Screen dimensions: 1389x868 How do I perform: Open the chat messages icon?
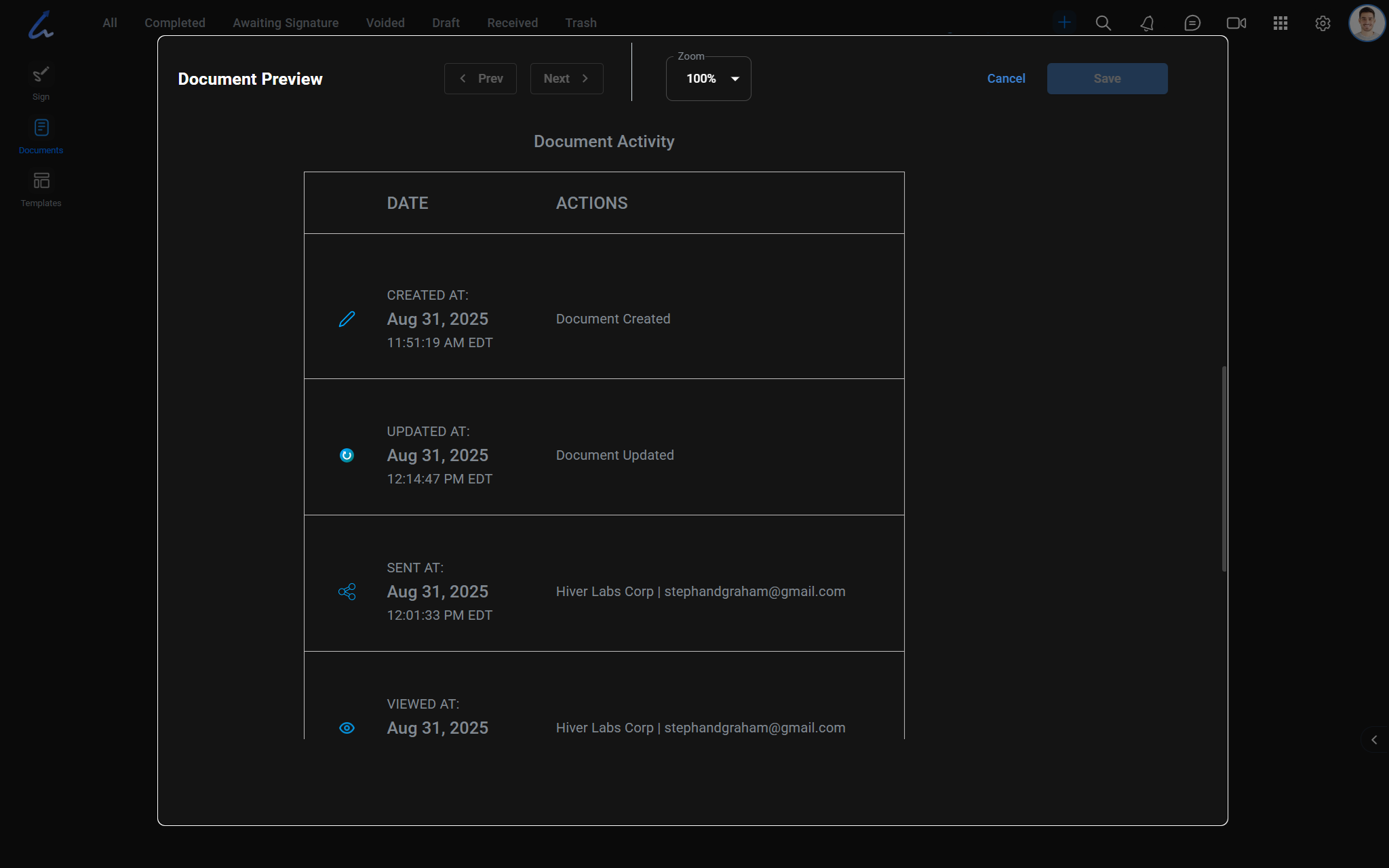pyautogui.click(x=1192, y=23)
